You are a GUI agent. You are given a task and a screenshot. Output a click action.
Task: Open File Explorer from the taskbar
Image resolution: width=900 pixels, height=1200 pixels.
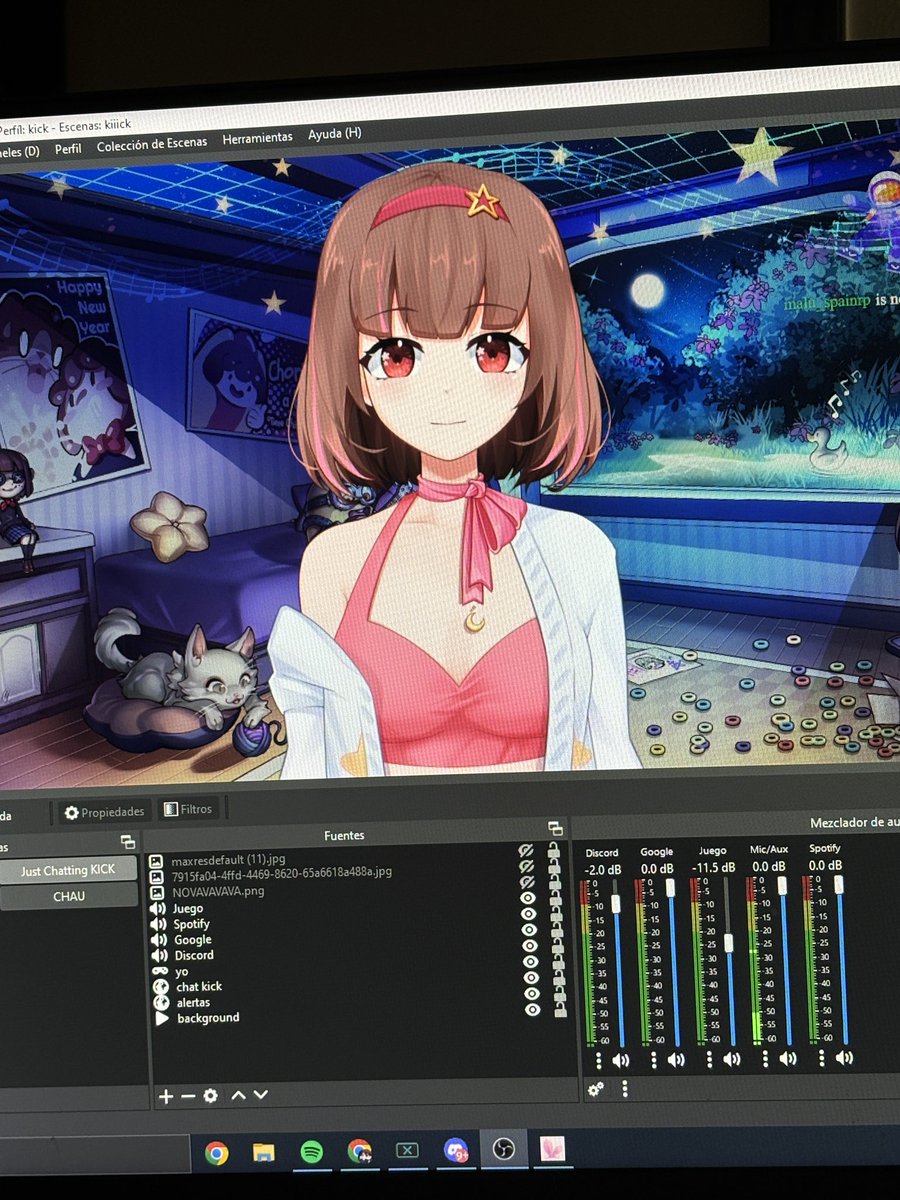coord(263,1153)
